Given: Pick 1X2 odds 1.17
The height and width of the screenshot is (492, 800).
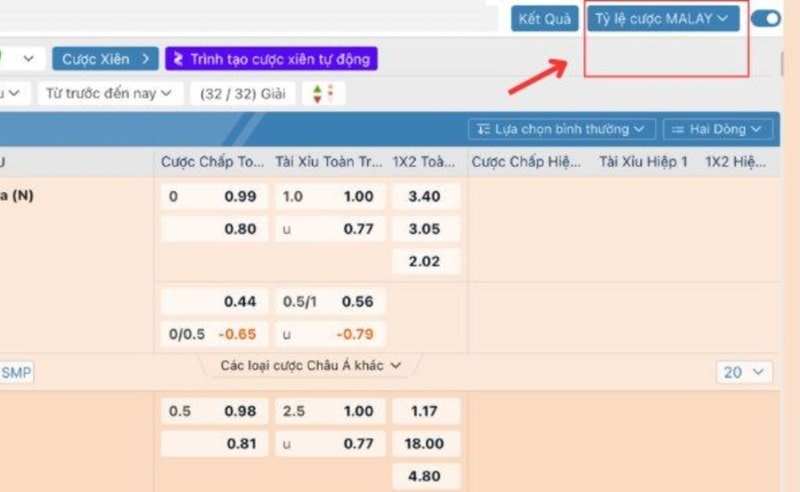Looking at the screenshot, I should (426, 411).
